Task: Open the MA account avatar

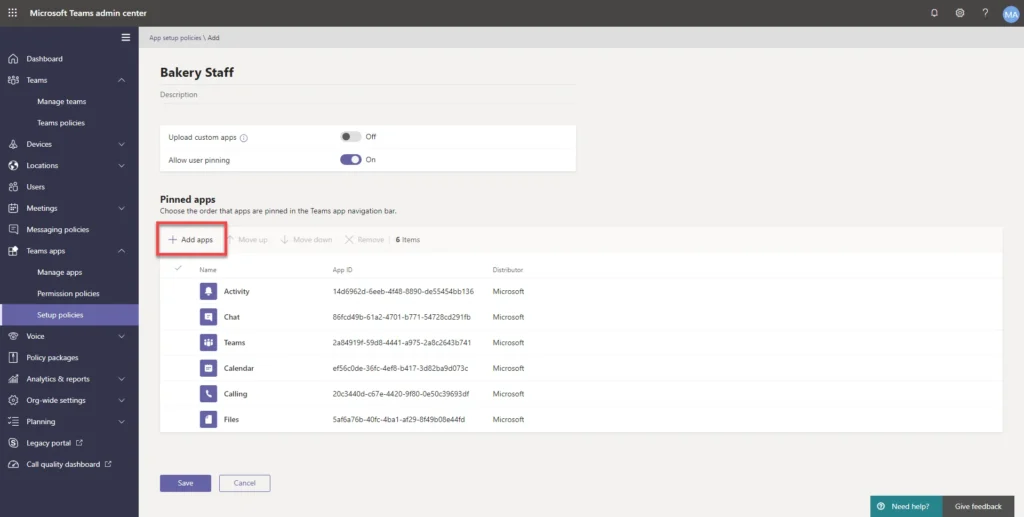Action: (1010, 13)
